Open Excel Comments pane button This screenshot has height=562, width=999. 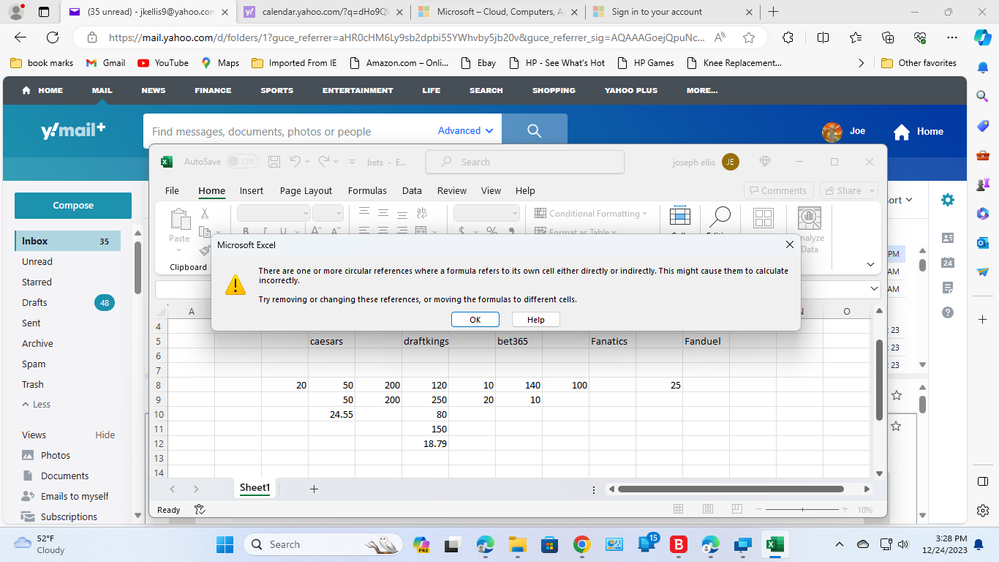(778, 191)
